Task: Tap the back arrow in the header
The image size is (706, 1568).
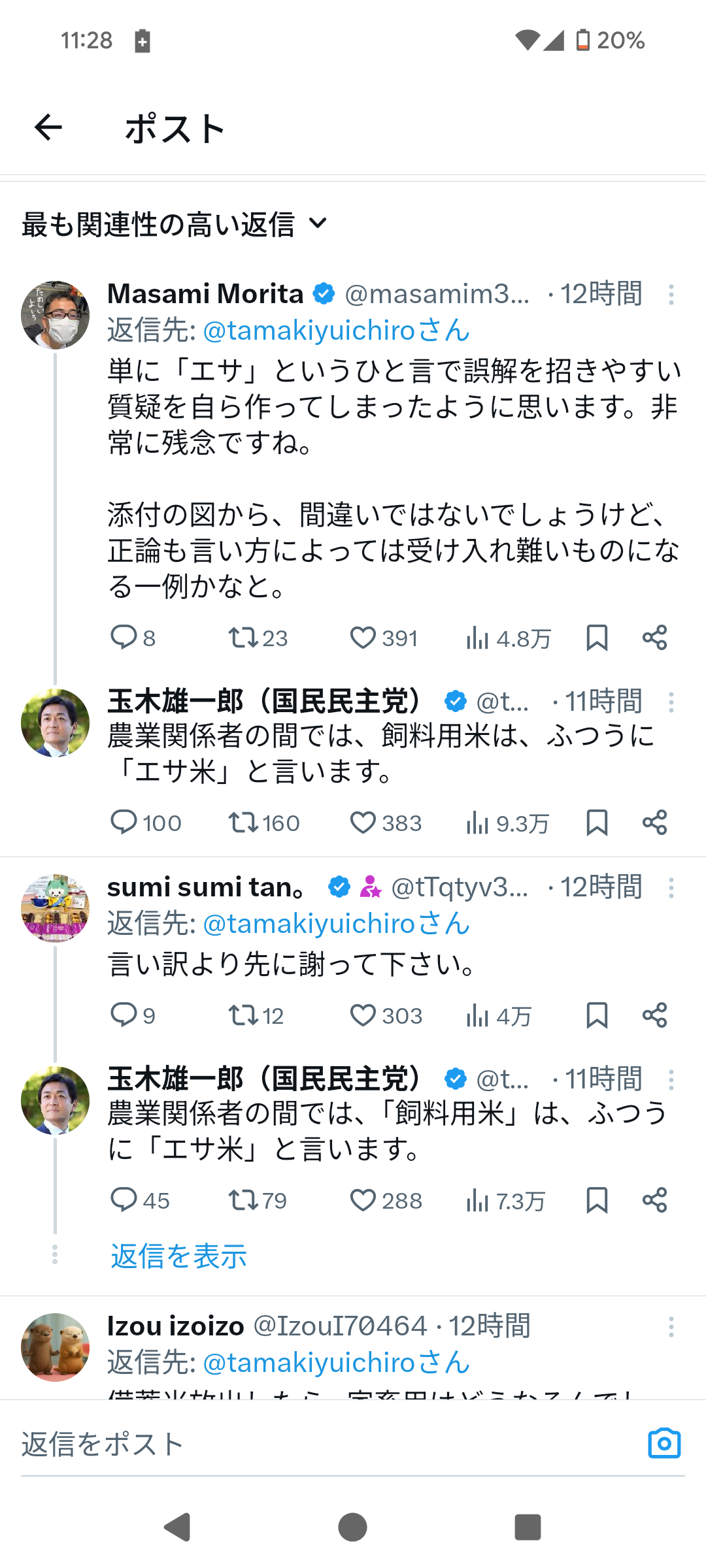Action: pos(48,127)
